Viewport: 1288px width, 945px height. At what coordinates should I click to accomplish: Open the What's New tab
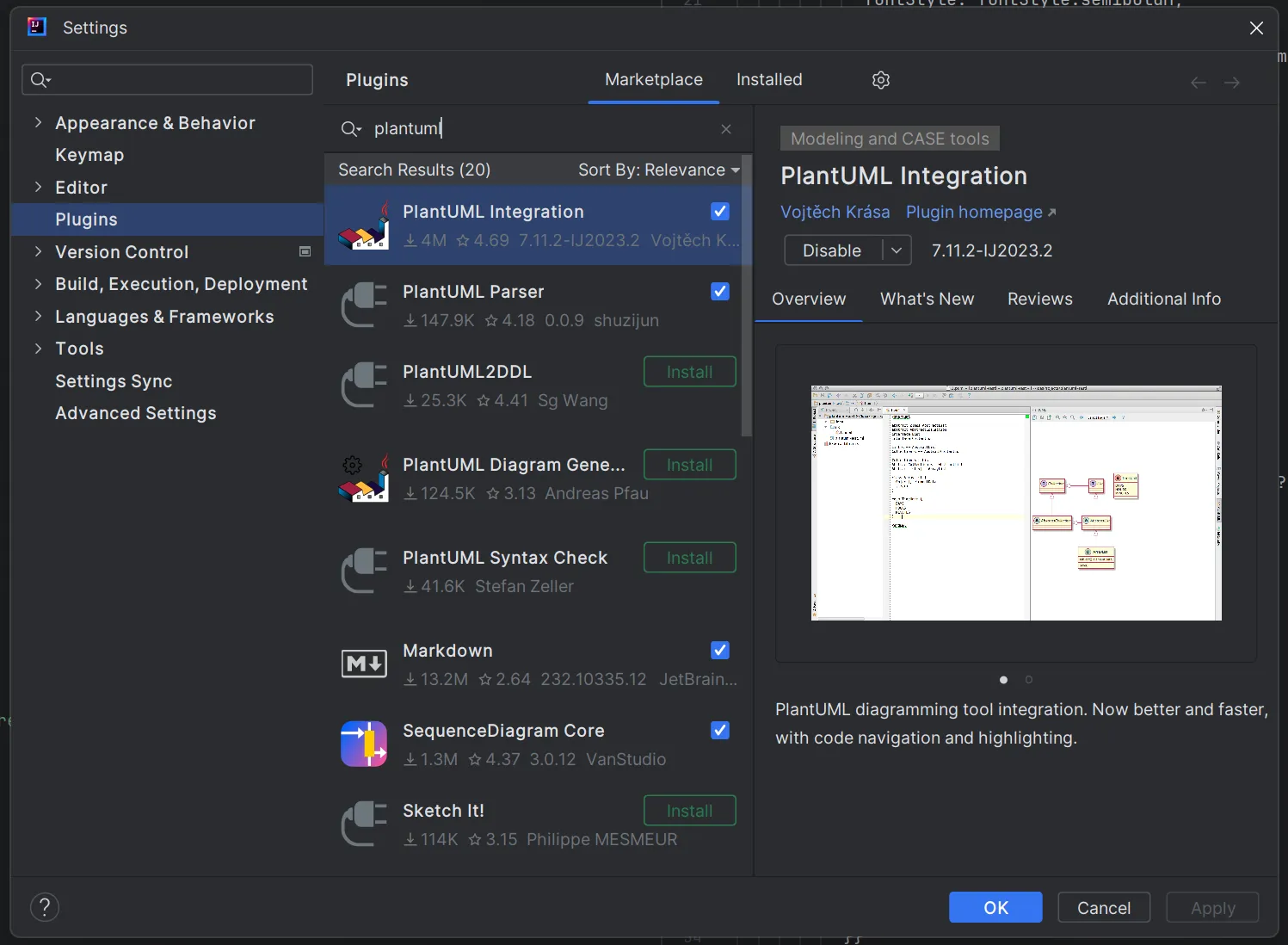pyautogui.click(x=927, y=299)
